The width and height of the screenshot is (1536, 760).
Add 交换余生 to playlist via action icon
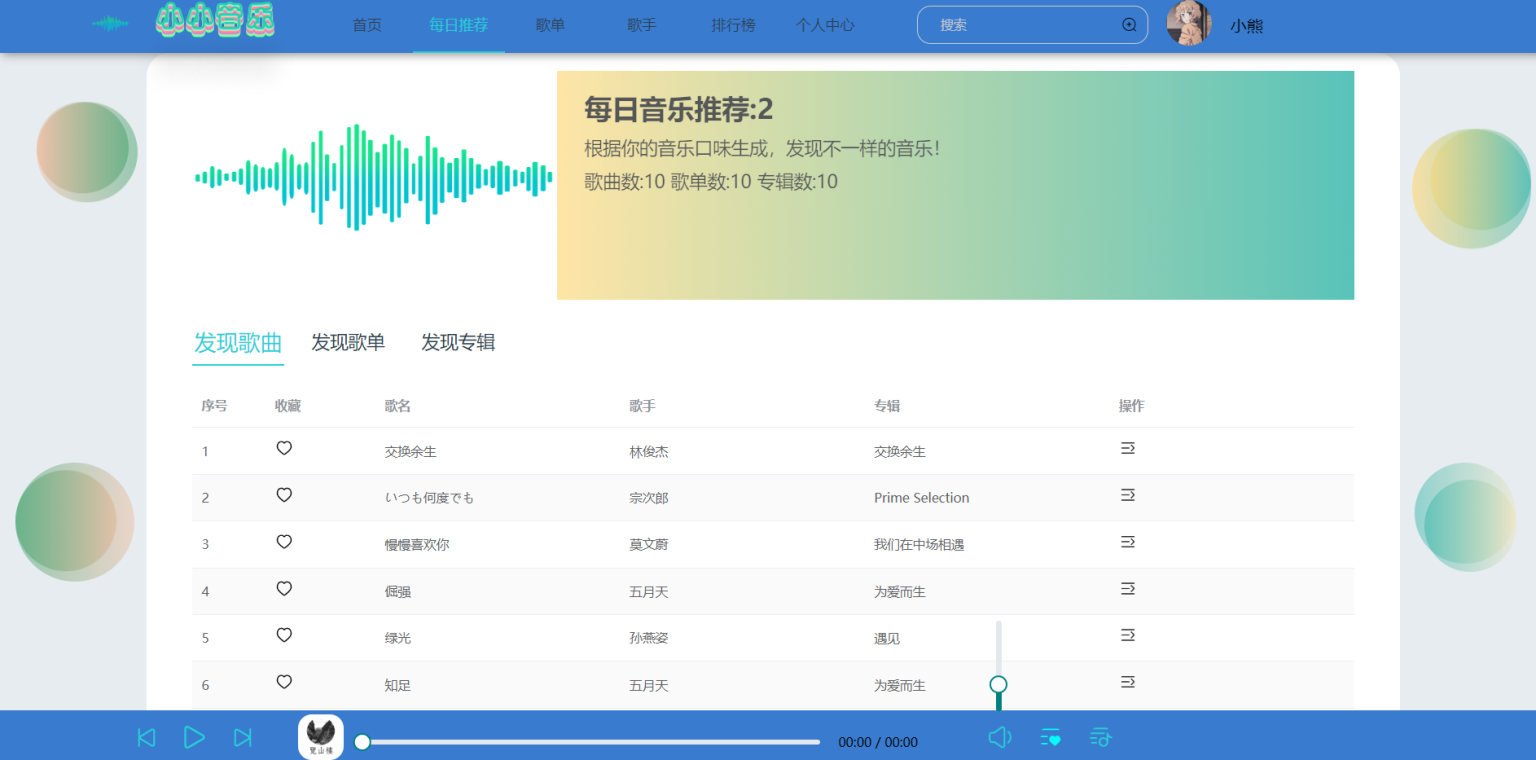[1127, 449]
